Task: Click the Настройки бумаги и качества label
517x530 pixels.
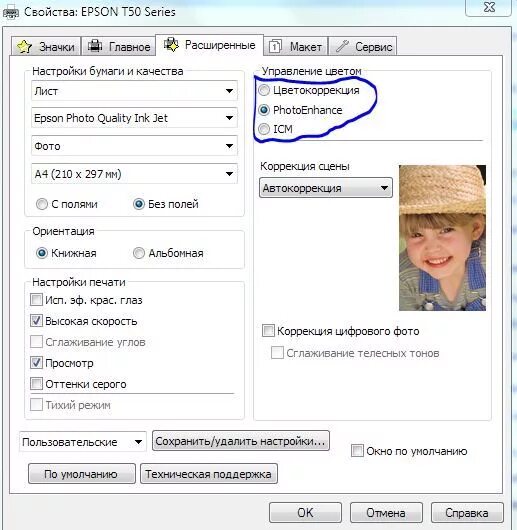Action: [x=107, y=71]
